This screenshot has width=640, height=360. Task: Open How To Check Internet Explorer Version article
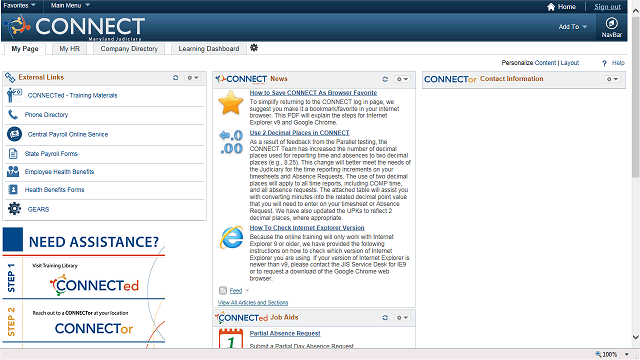[x=307, y=228]
